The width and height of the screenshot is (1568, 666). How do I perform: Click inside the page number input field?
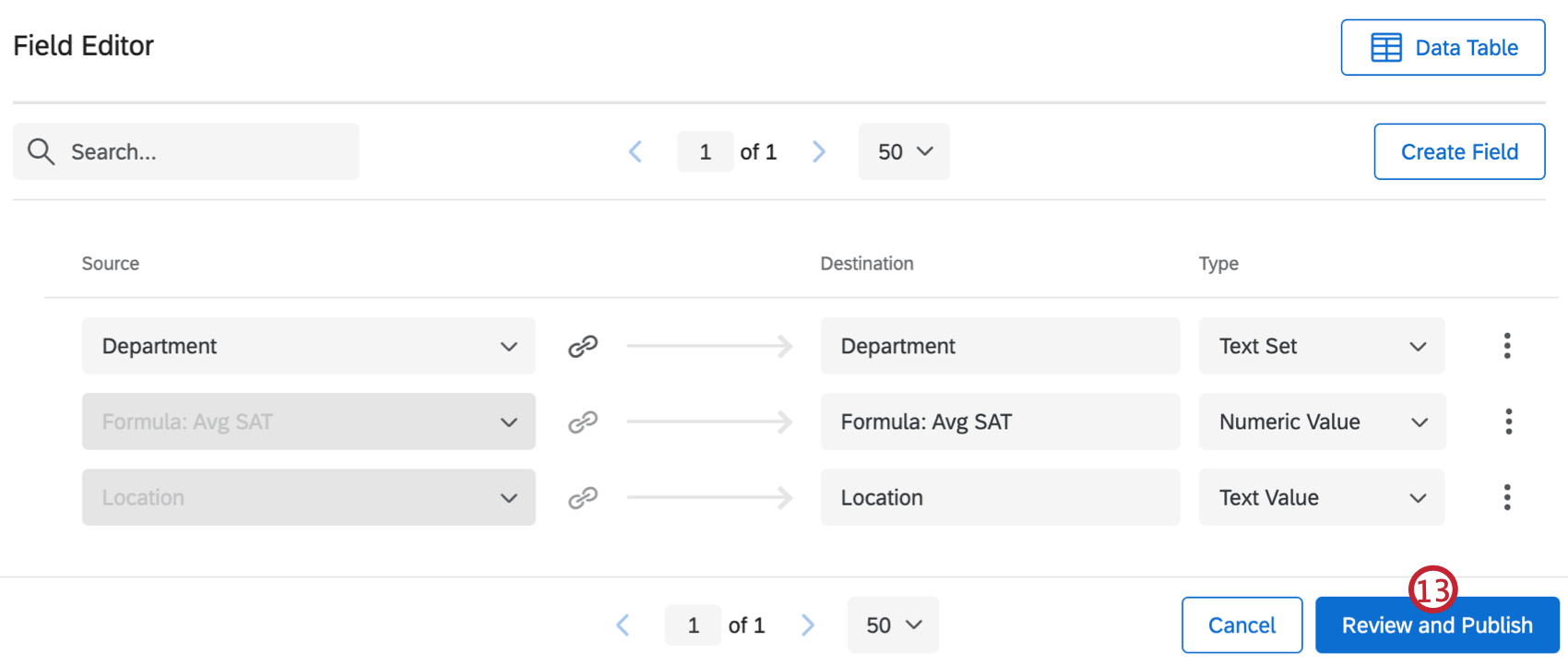[x=705, y=151]
